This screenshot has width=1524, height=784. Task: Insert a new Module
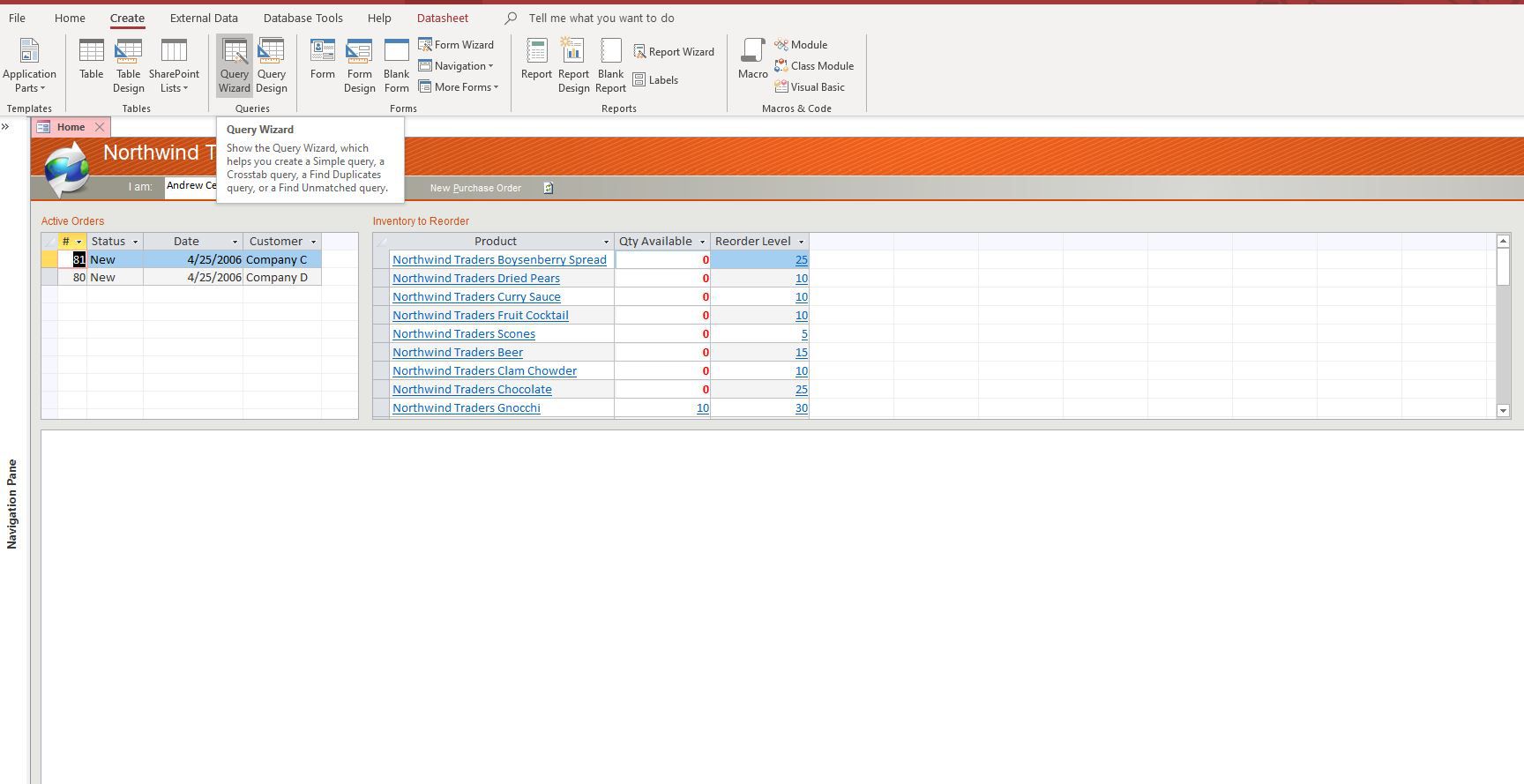[801, 45]
